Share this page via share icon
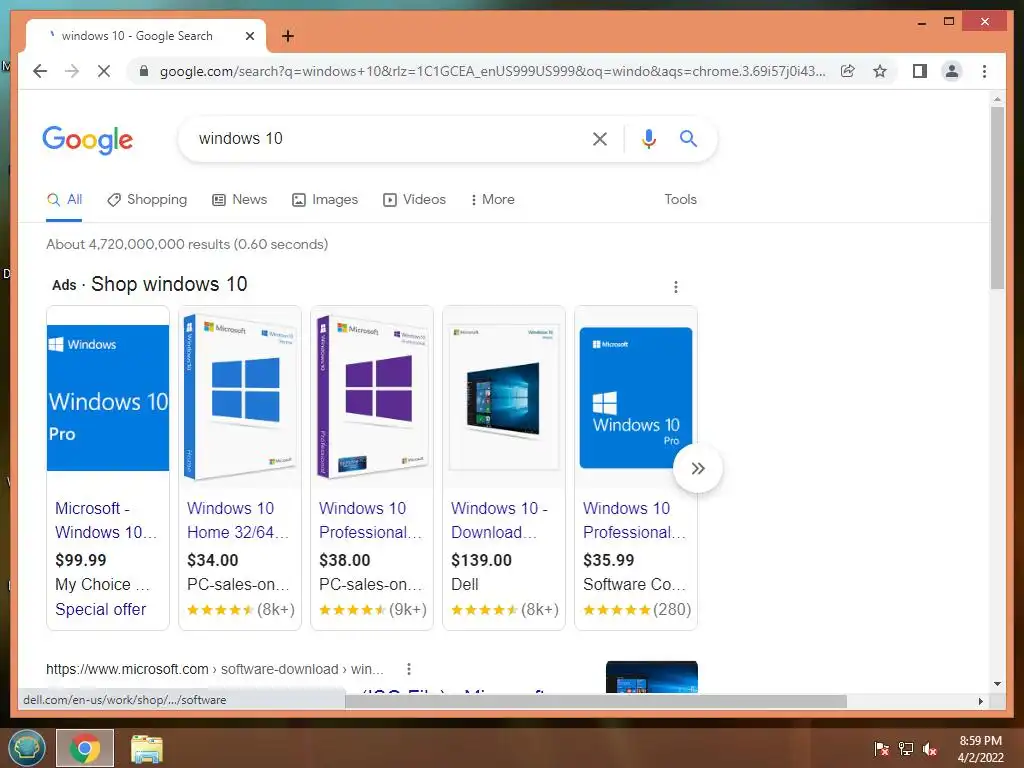Image resolution: width=1024 pixels, height=768 pixels. click(848, 71)
